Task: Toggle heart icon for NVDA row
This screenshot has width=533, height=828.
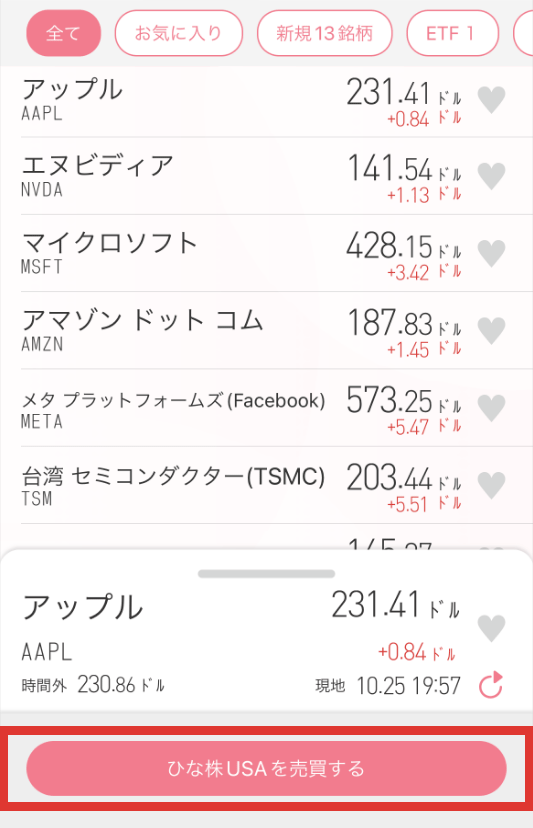Action: 491,176
